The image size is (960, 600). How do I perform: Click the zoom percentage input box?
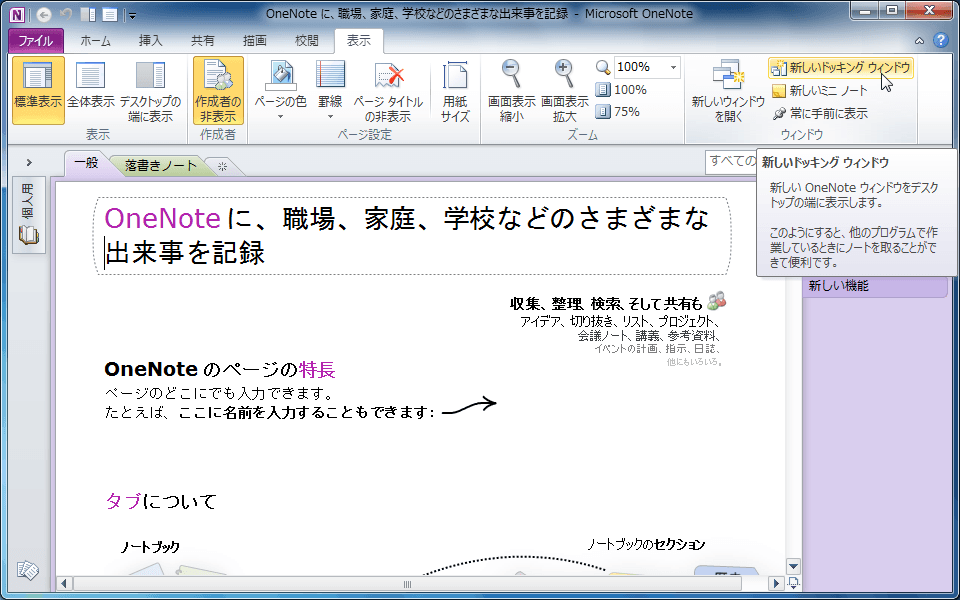click(640, 67)
